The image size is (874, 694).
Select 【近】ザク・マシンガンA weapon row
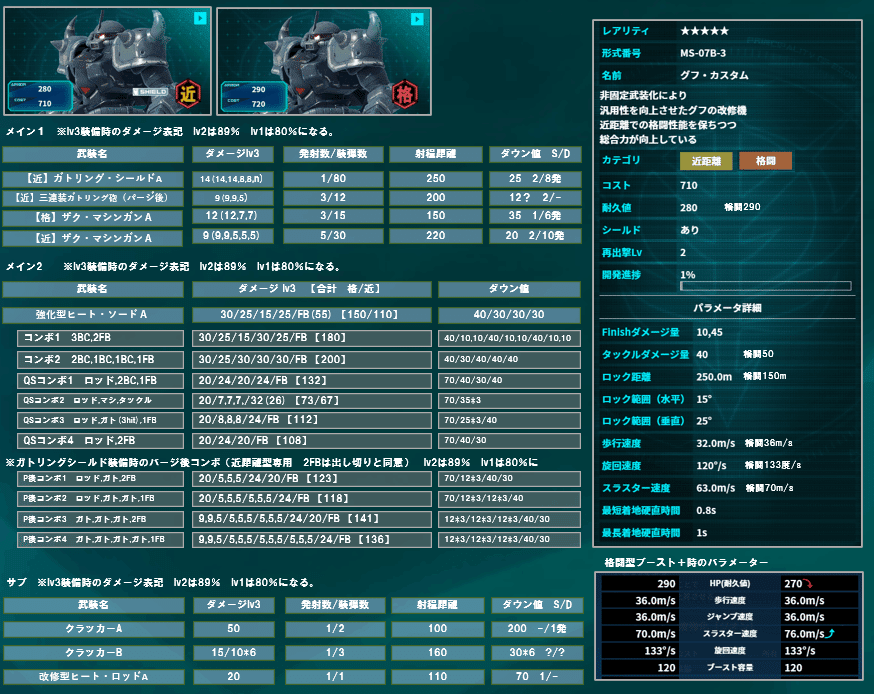coord(292,237)
